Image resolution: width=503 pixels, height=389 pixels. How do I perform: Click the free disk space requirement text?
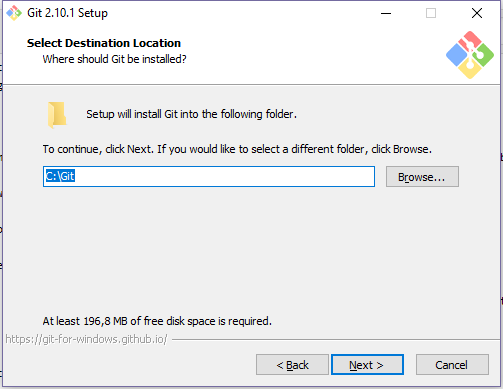157,321
